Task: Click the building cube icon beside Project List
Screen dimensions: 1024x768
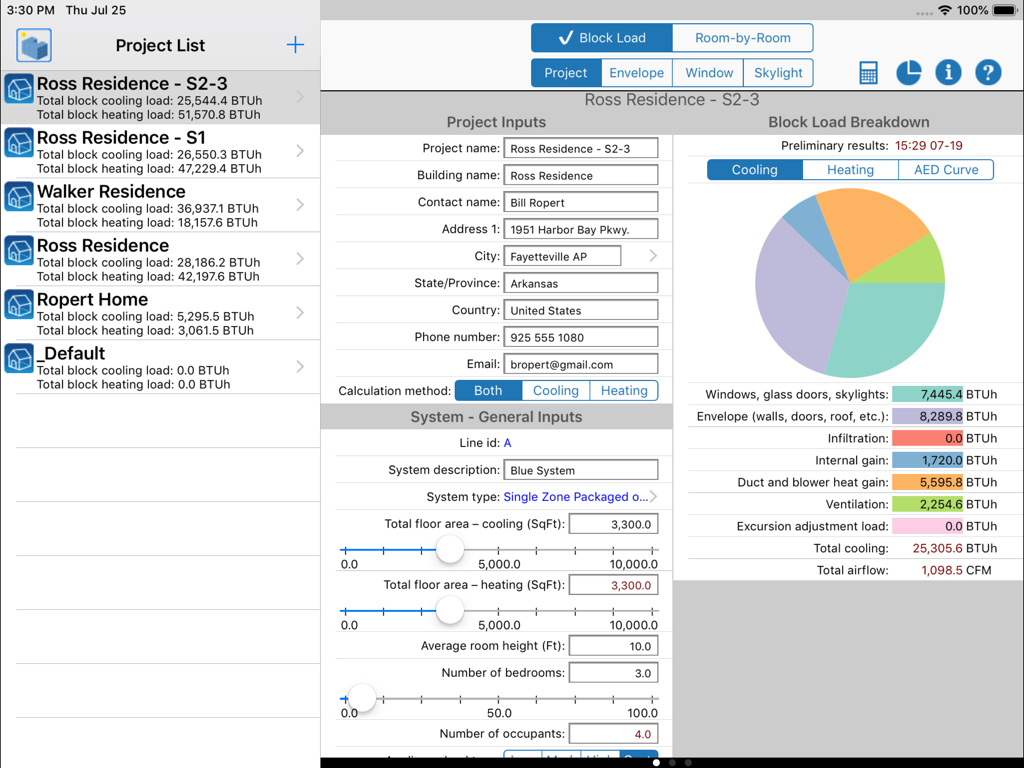Action: pyautogui.click(x=33, y=44)
